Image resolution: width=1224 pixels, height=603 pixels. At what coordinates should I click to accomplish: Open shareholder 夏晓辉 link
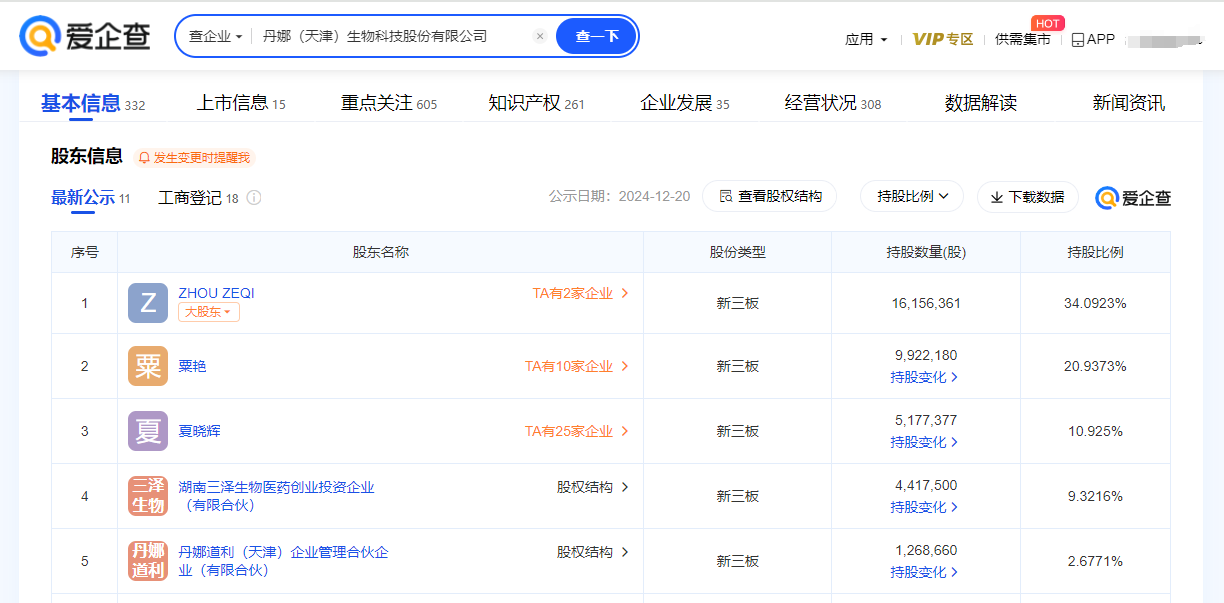(199, 431)
